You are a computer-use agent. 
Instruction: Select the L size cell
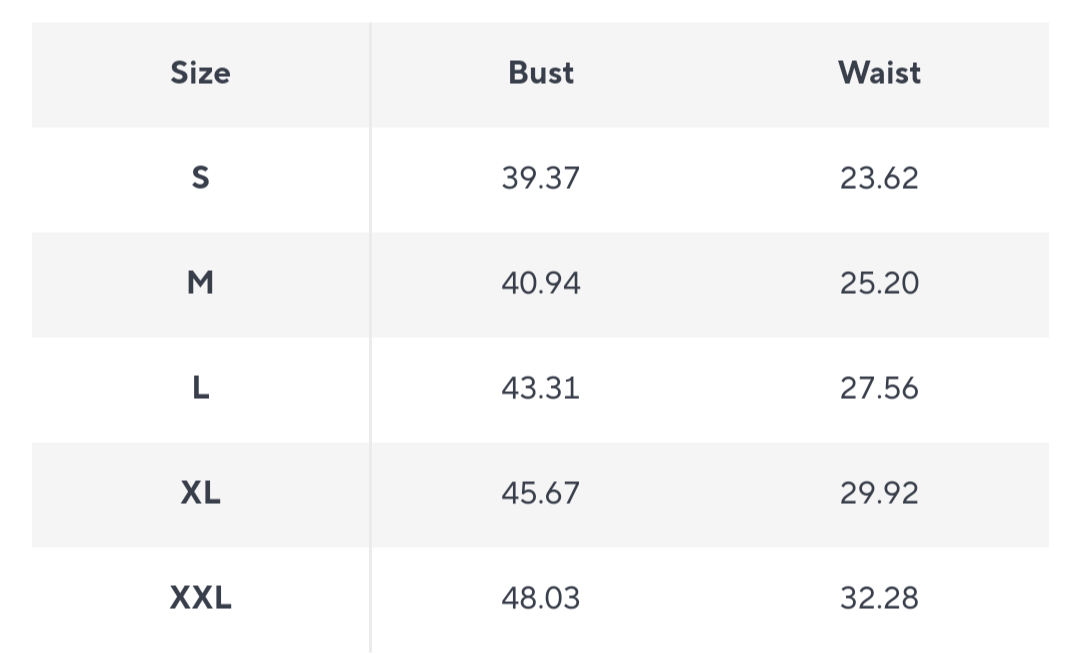pyautogui.click(x=200, y=388)
